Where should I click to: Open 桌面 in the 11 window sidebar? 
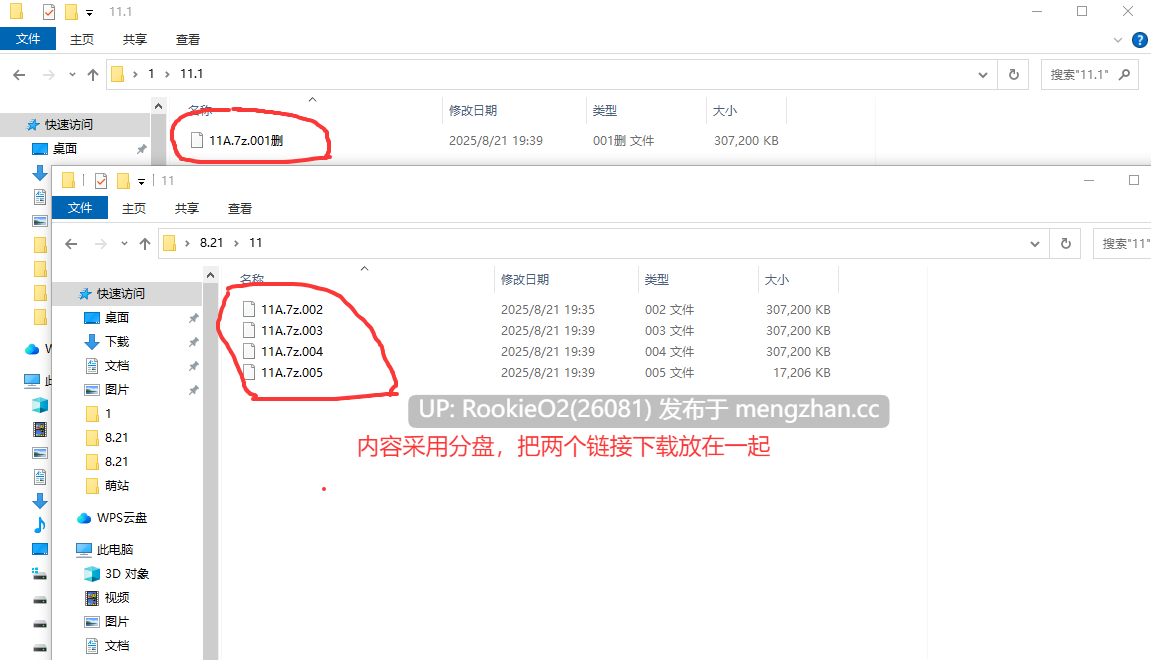[117, 317]
